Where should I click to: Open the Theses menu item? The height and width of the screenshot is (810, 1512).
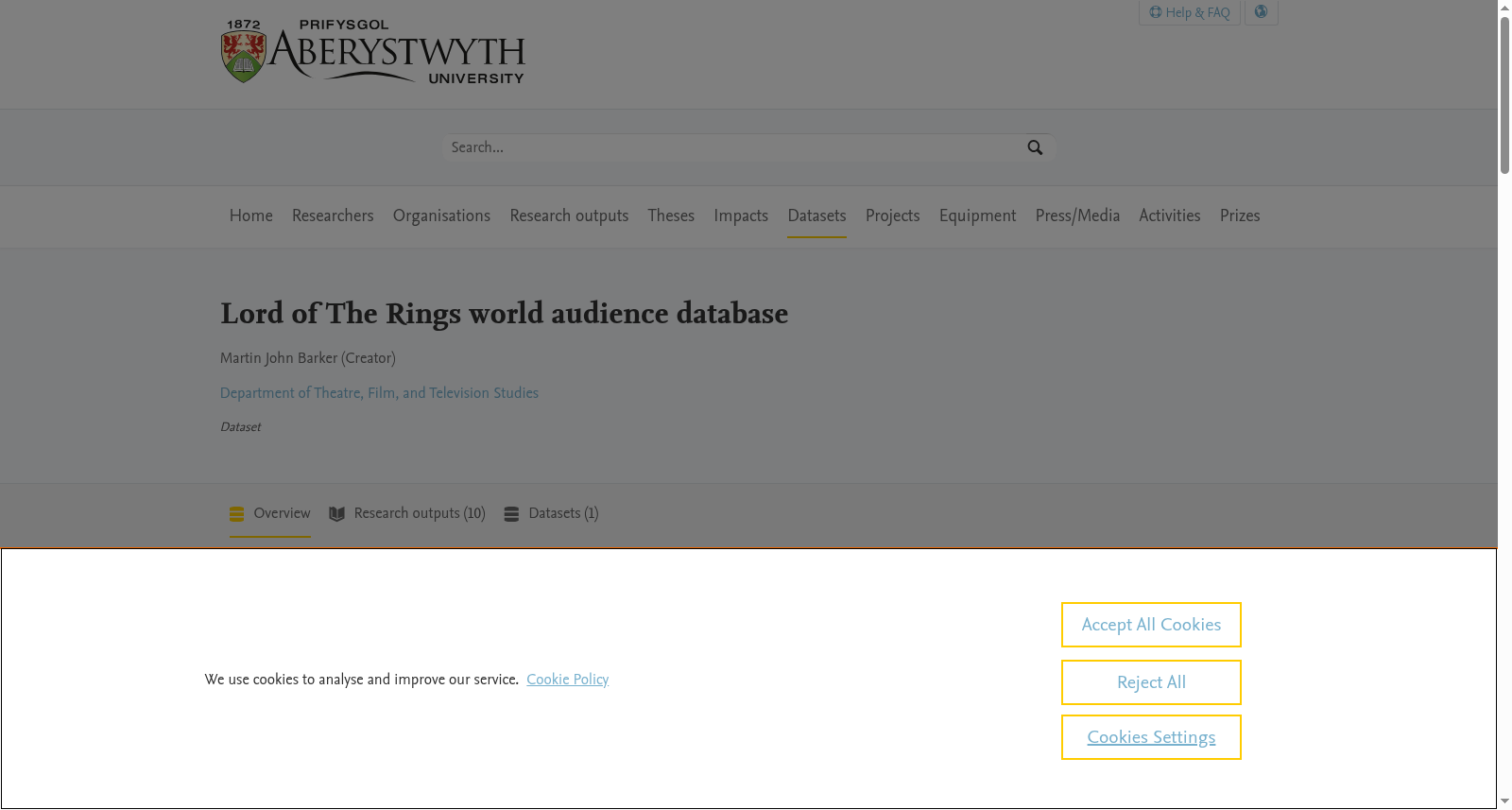[x=671, y=215]
